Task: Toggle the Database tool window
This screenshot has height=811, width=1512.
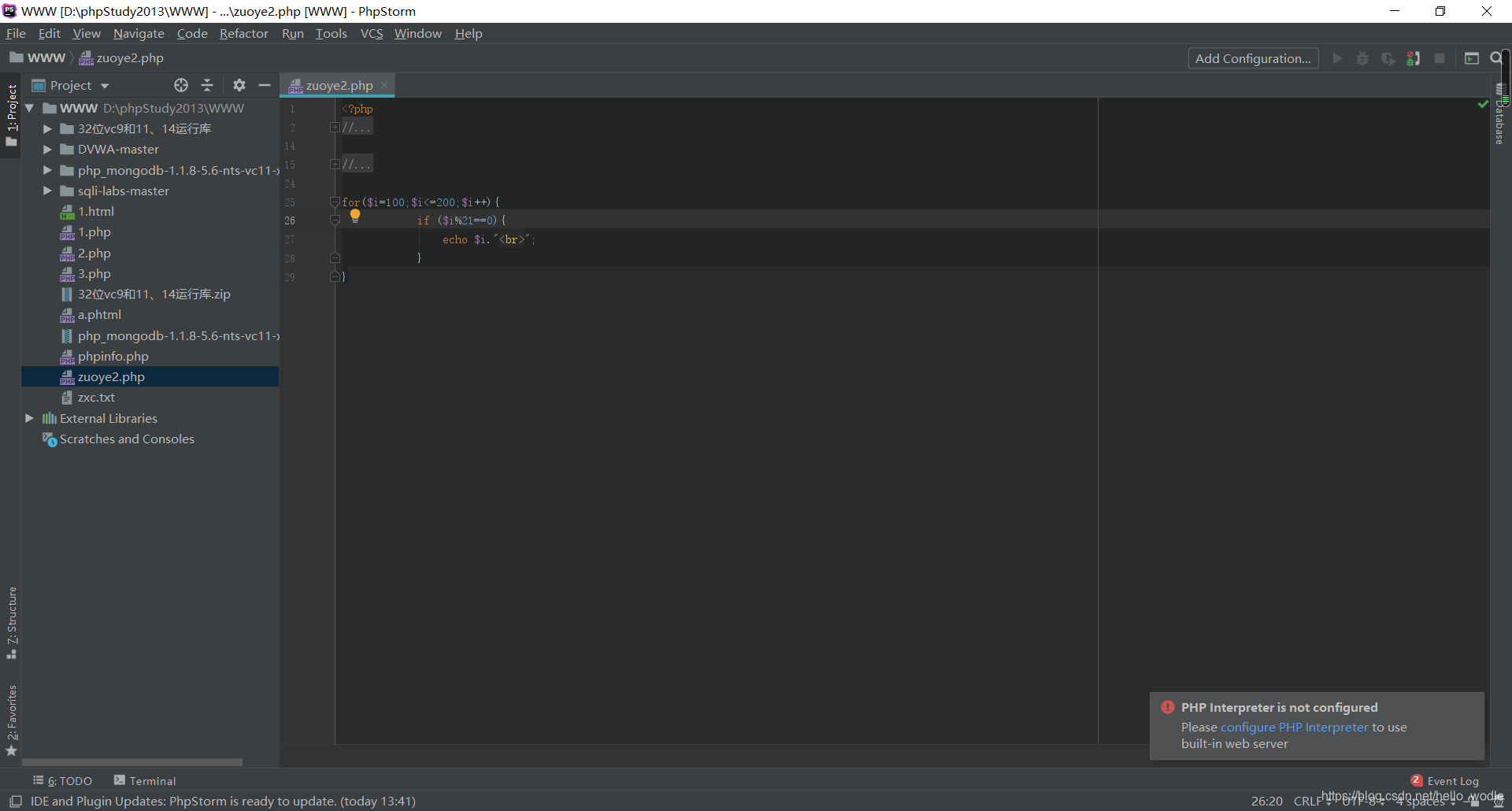Action: pos(1500,114)
